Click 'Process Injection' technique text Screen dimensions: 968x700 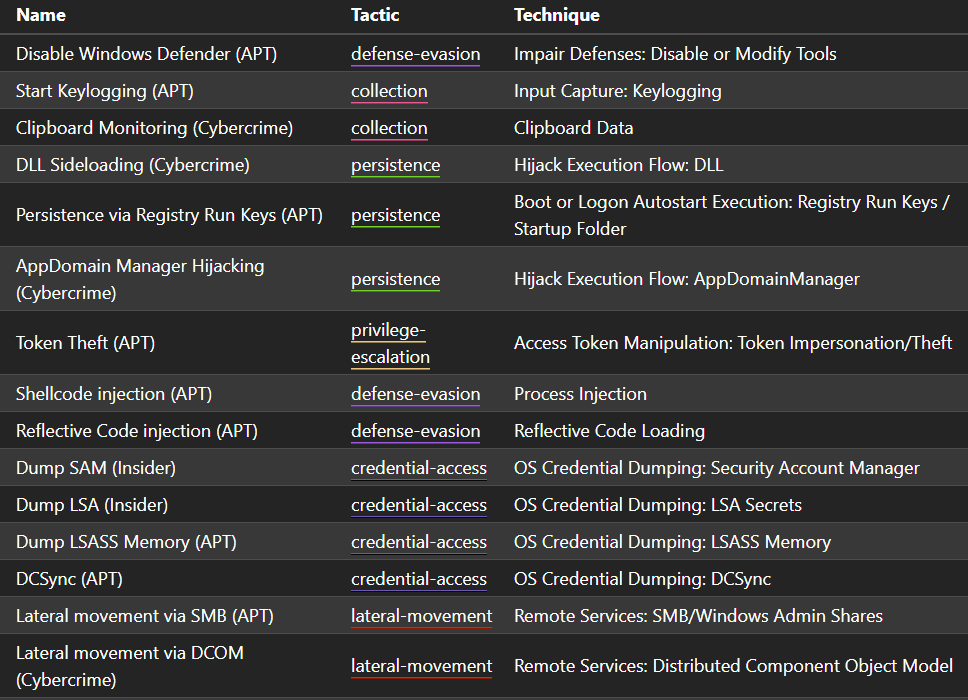pyautogui.click(x=580, y=394)
